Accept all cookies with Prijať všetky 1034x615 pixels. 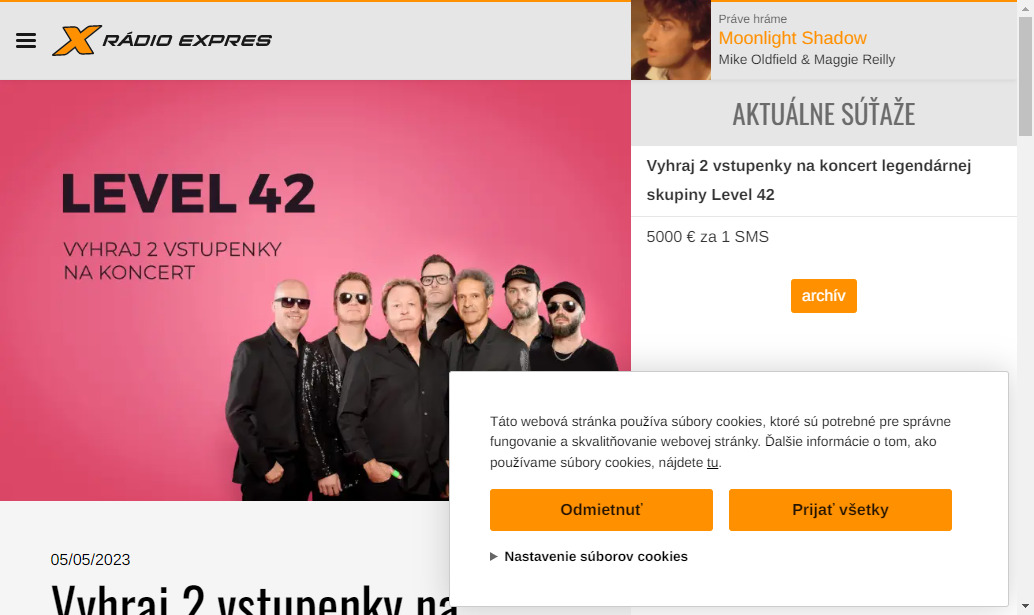click(840, 510)
